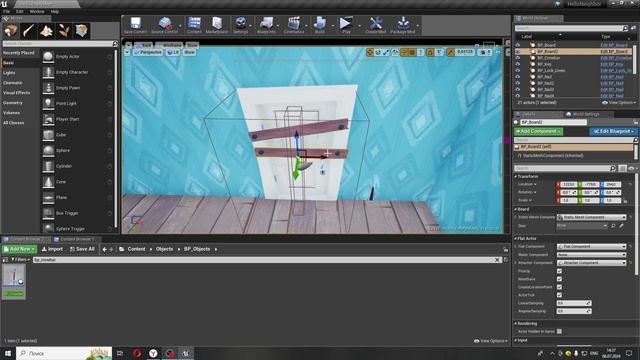
Task: Open the Door property dropdown
Action: point(582,226)
